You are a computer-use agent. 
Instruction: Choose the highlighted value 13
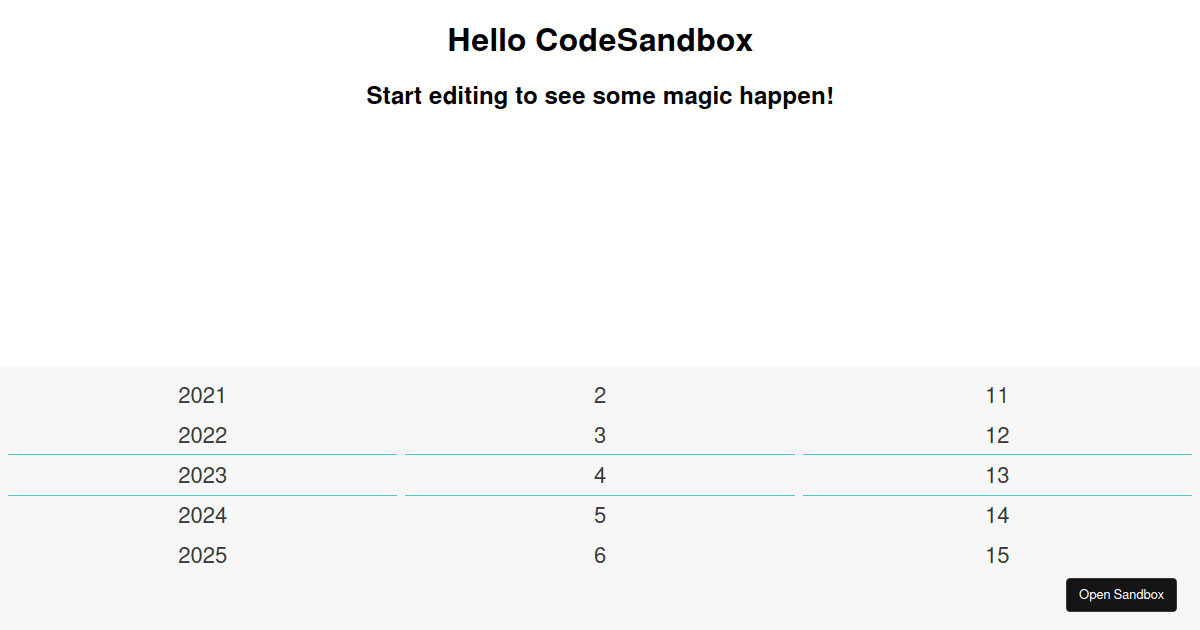click(x=998, y=475)
